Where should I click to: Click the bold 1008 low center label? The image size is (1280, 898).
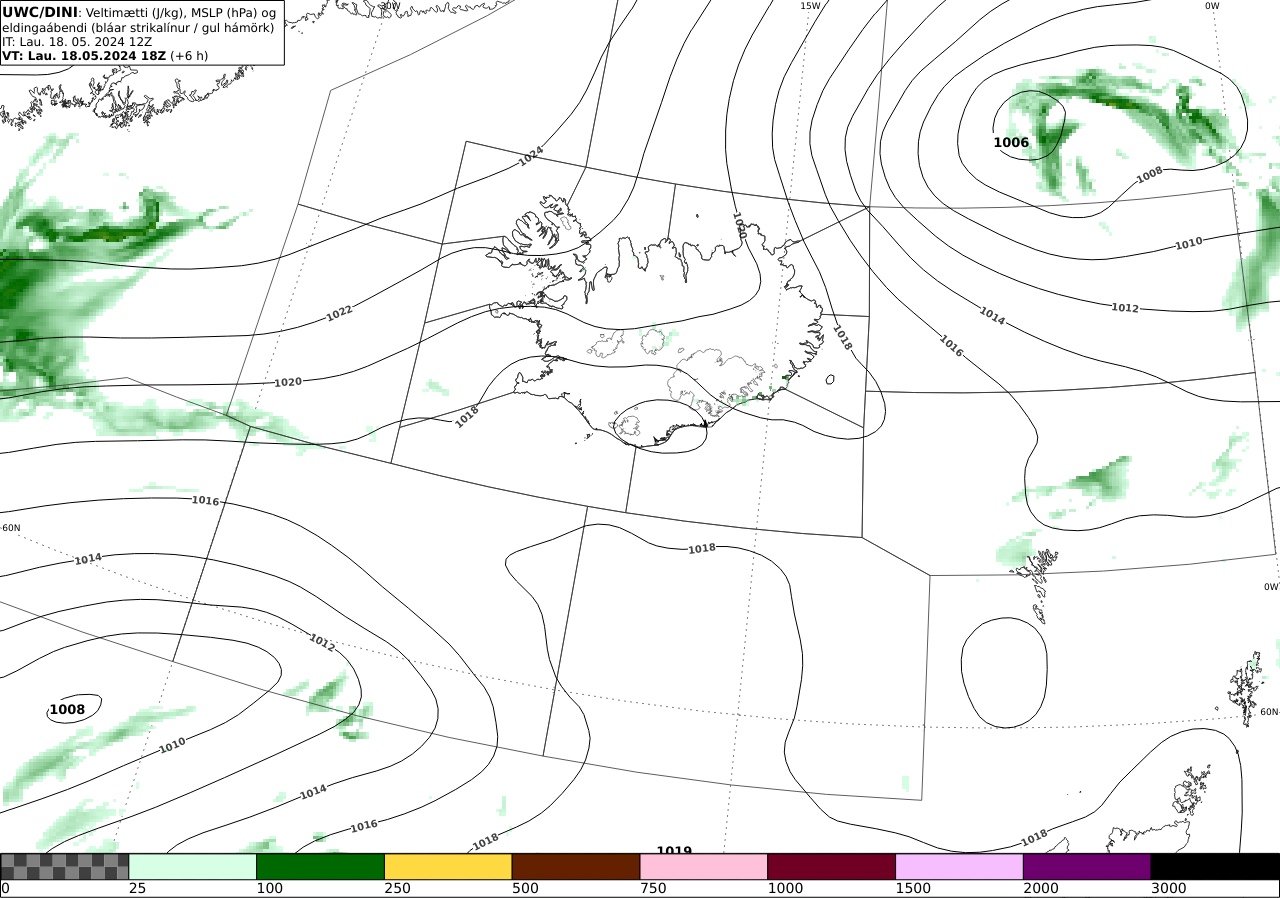point(67,710)
